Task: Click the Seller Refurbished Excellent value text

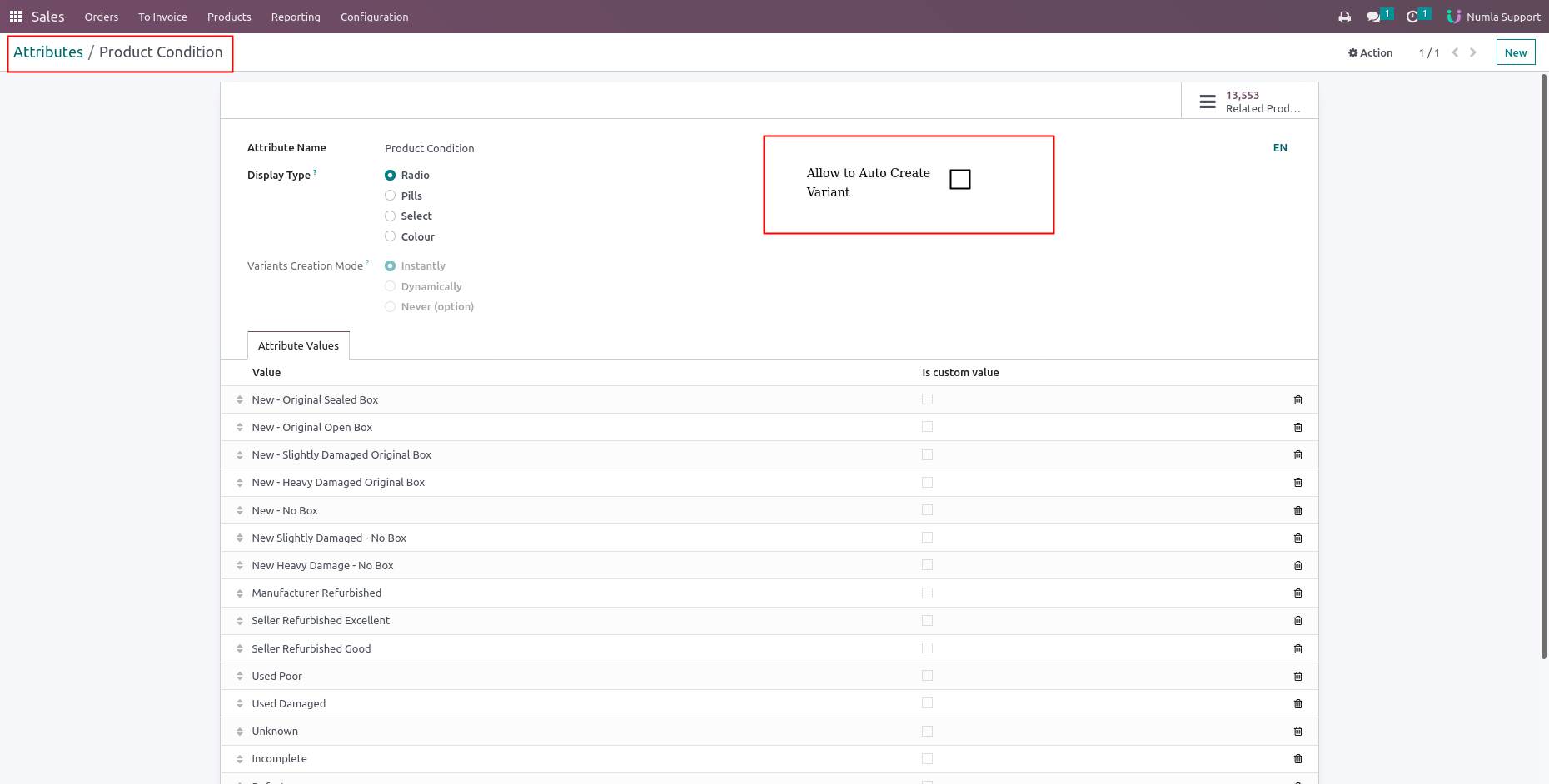Action: [x=321, y=621]
